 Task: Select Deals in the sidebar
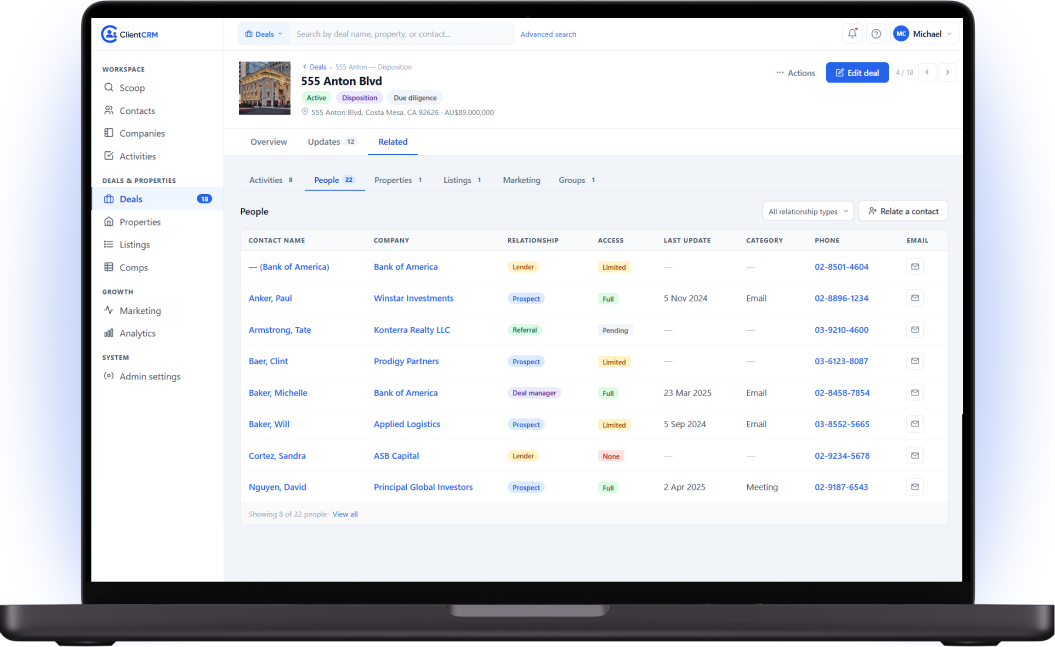pyautogui.click(x=157, y=199)
